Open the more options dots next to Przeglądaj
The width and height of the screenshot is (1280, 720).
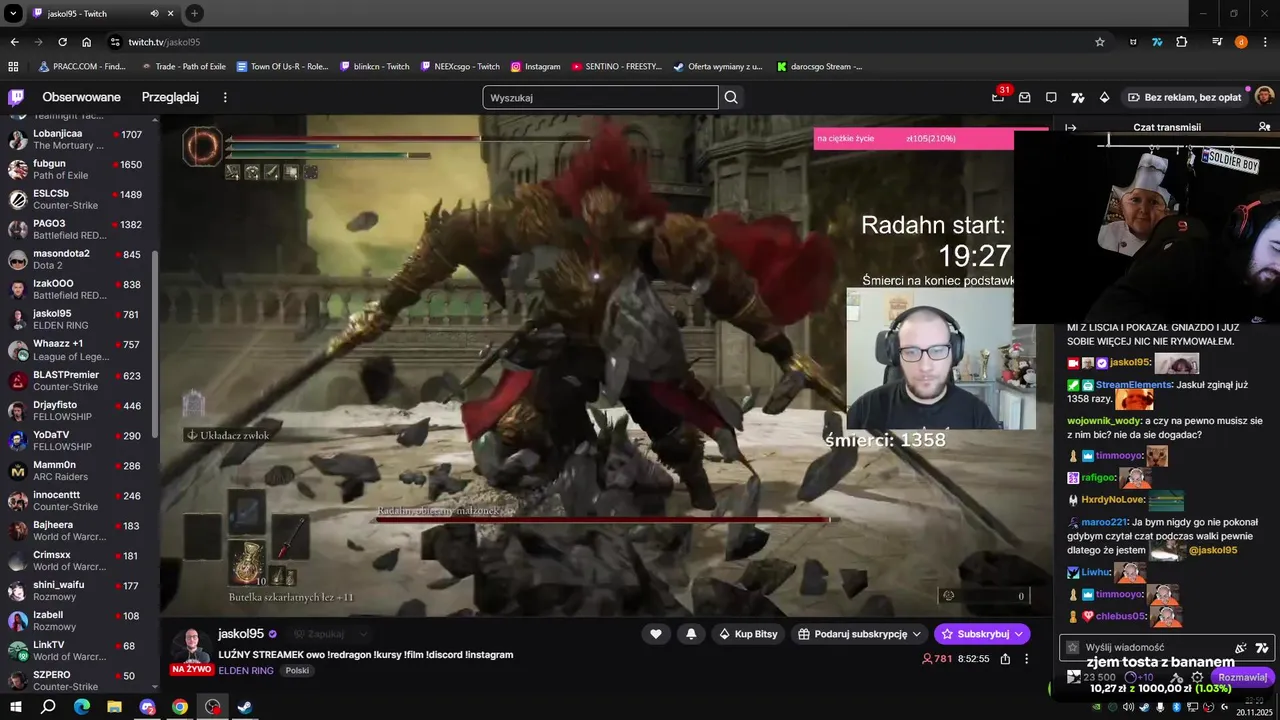tap(225, 97)
